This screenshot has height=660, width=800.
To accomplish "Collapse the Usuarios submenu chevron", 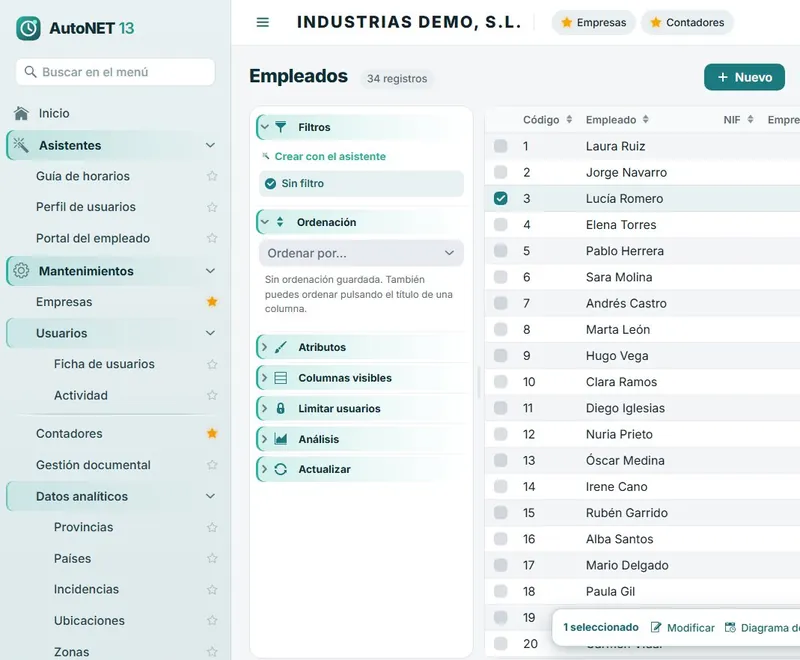I will pyautogui.click(x=210, y=333).
